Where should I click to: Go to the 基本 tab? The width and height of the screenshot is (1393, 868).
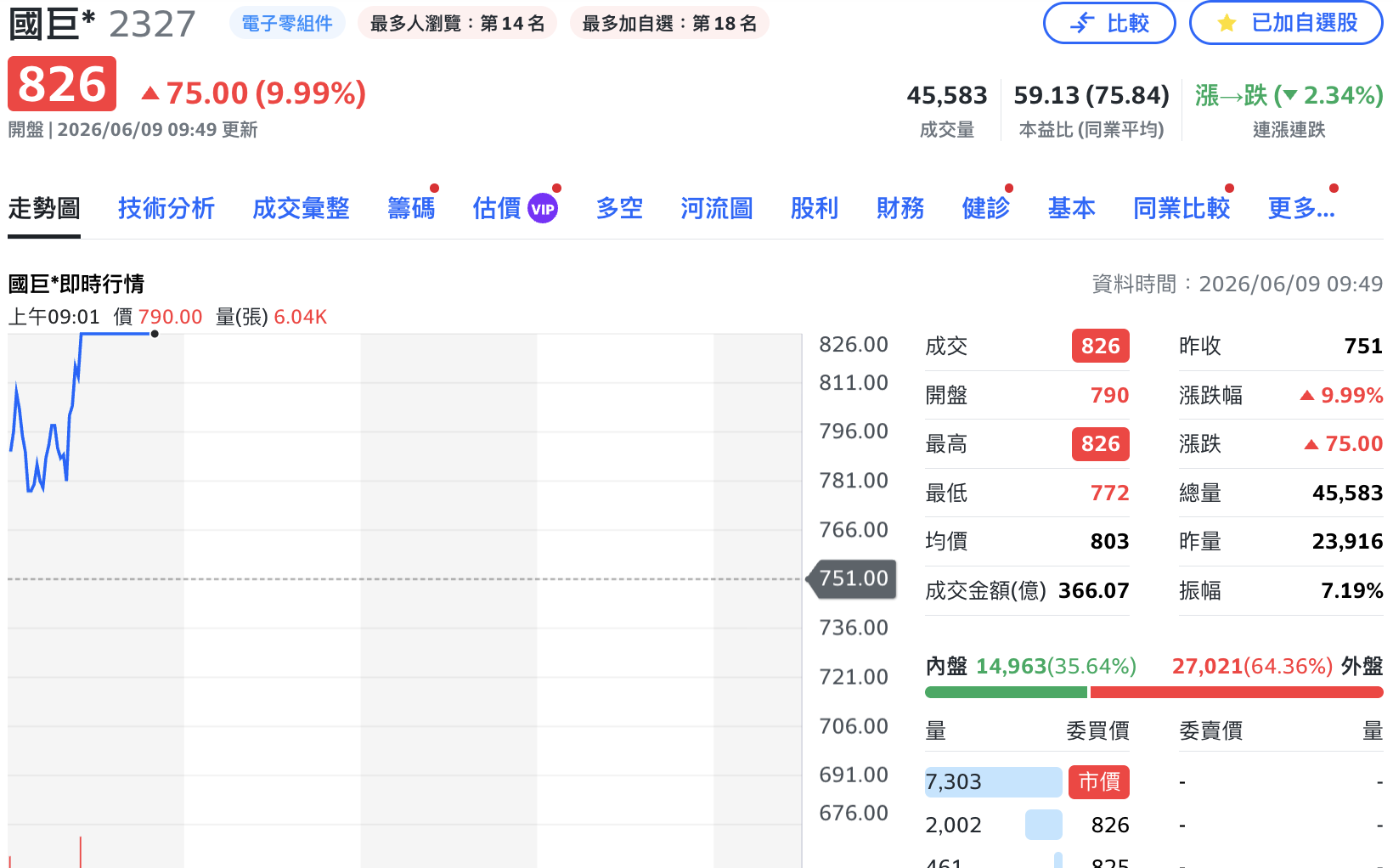pyautogui.click(x=1072, y=208)
